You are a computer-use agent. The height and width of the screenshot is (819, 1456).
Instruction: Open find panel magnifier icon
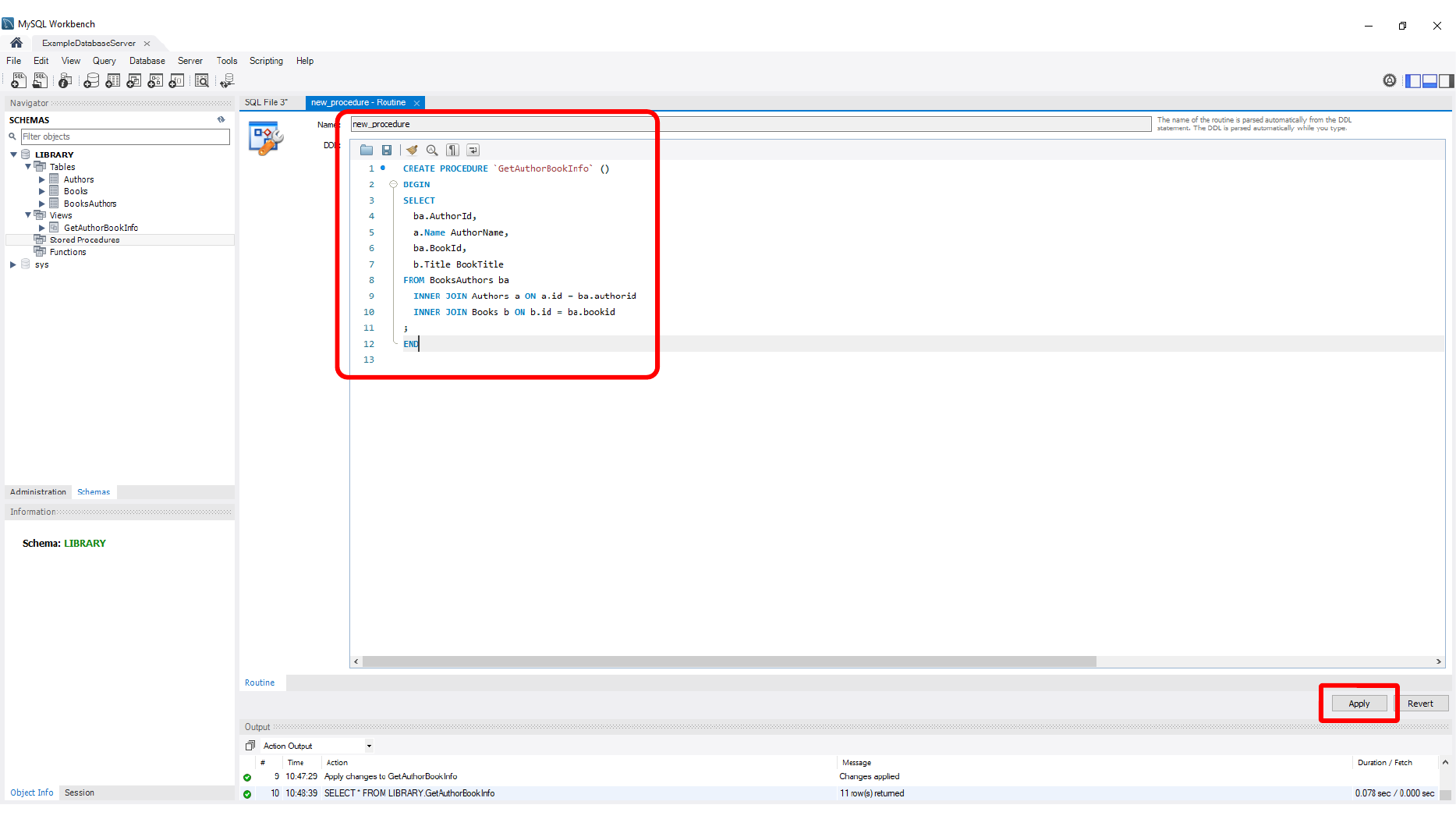432,150
